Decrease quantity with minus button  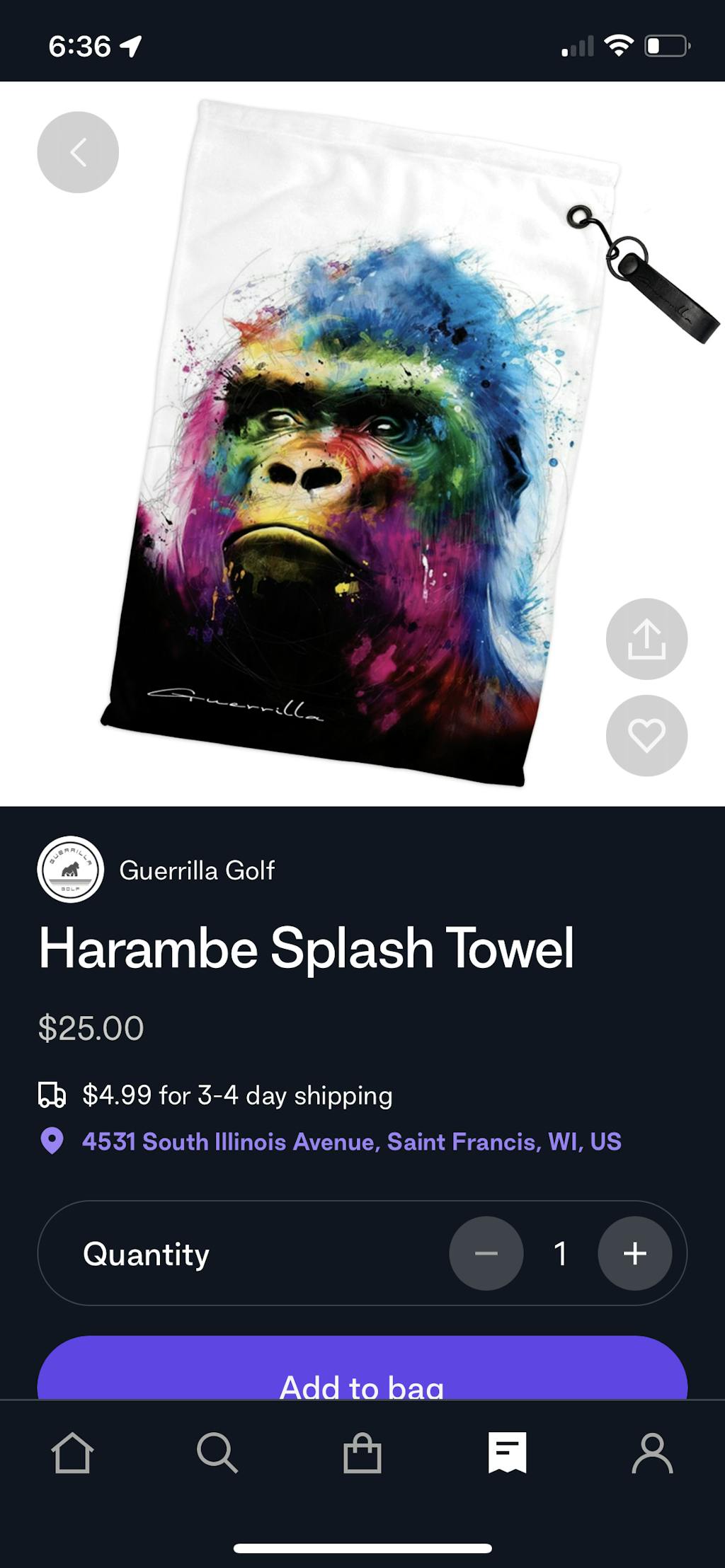[486, 1253]
